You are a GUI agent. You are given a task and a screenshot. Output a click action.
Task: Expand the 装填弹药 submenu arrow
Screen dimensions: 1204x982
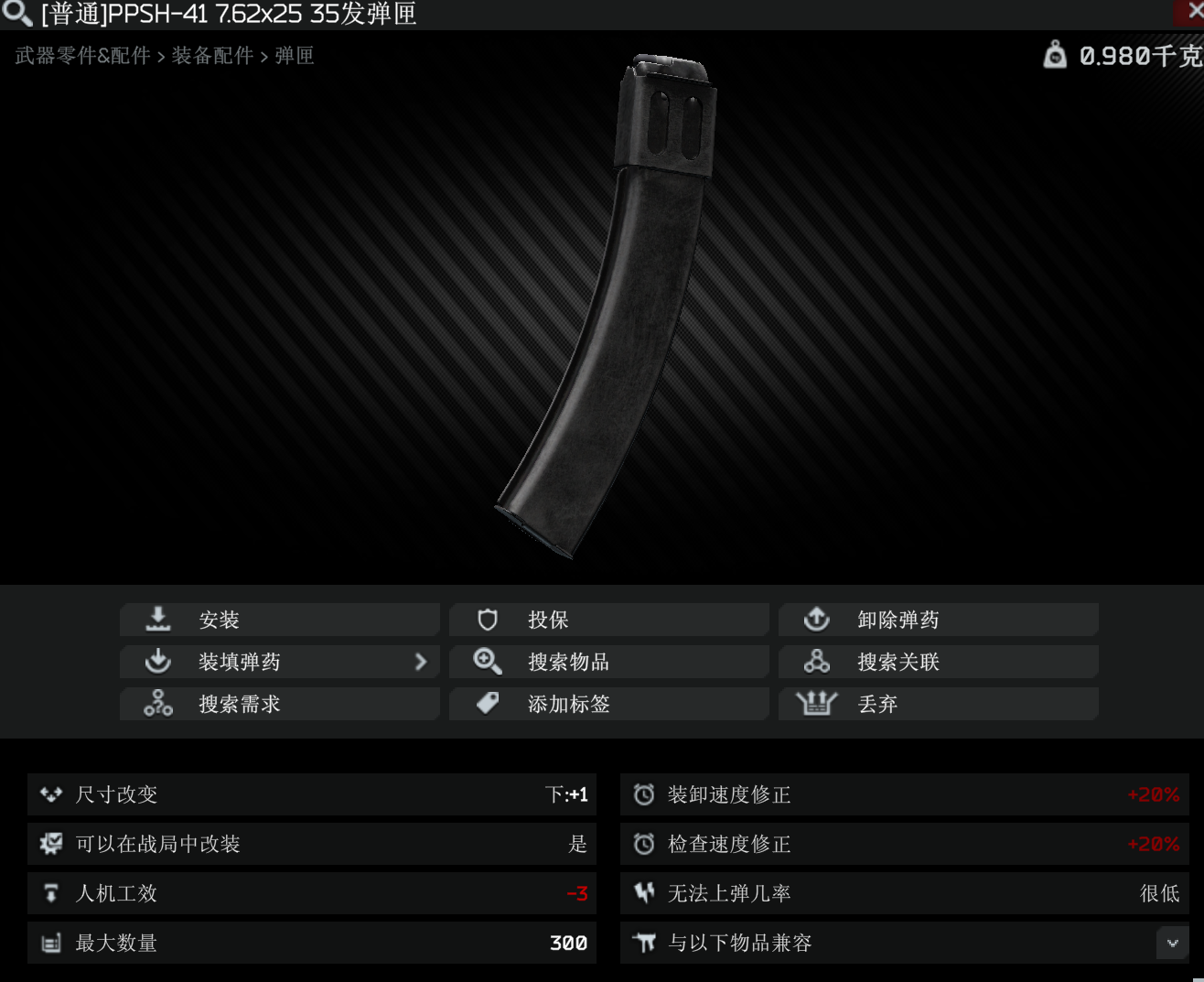pyautogui.click(x=421, y=662)
